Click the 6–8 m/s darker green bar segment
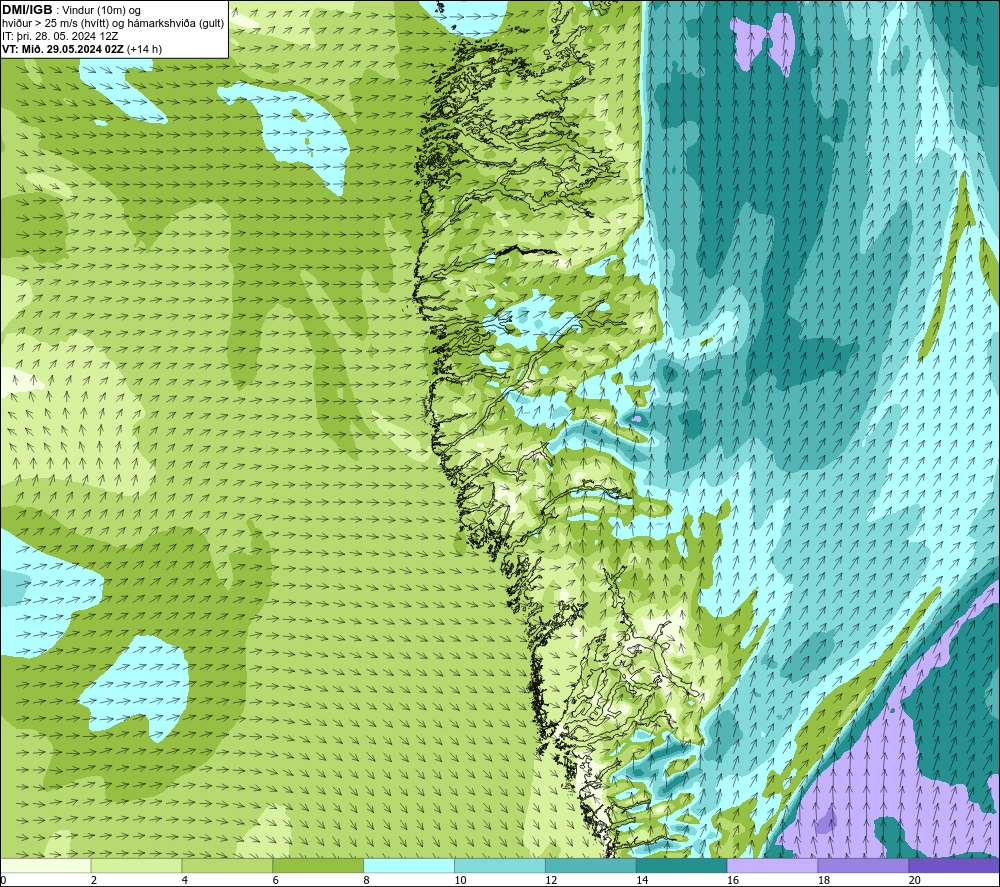 click(x=318, y=865)
